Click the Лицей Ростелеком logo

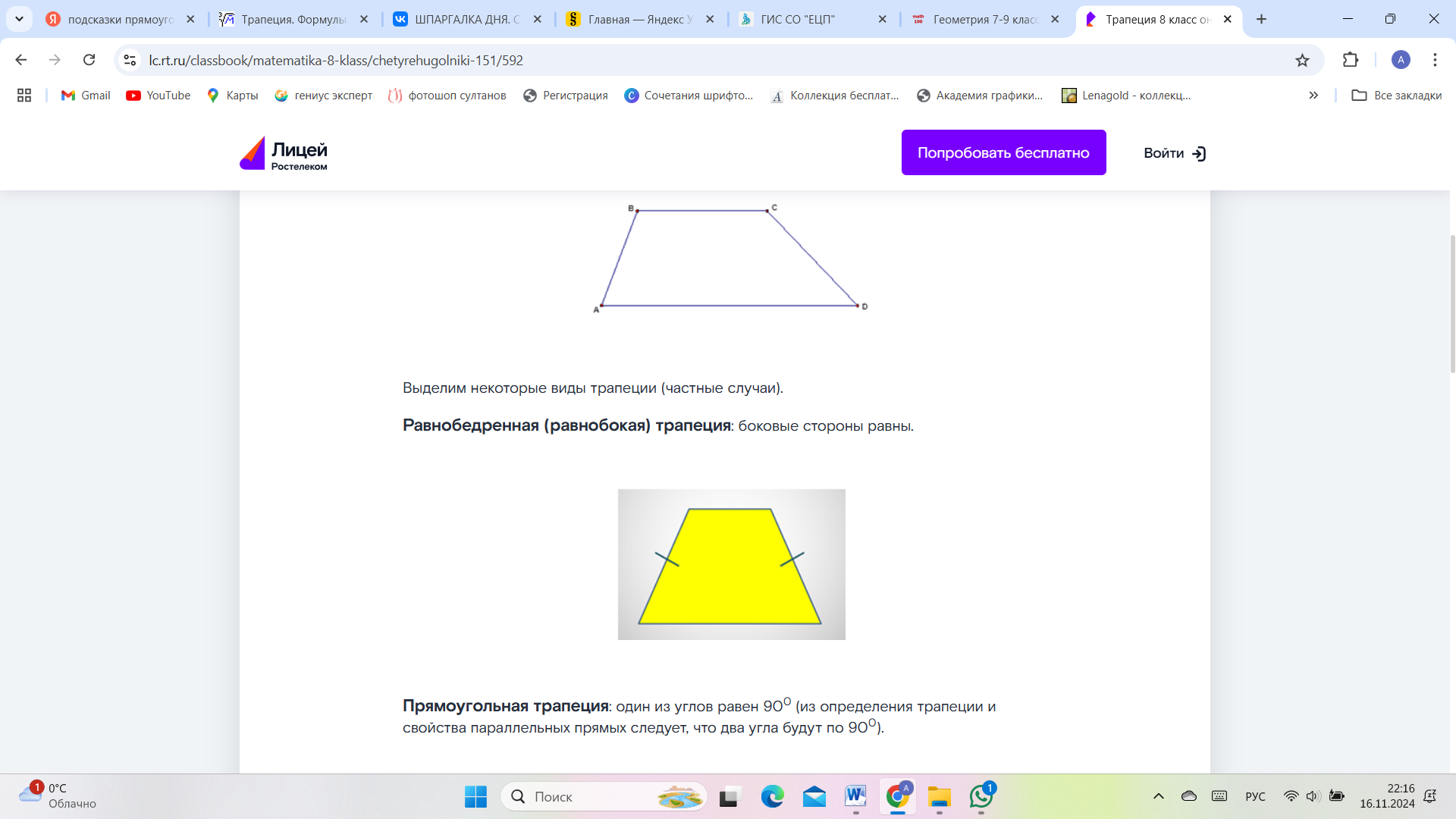click(284, 154)
